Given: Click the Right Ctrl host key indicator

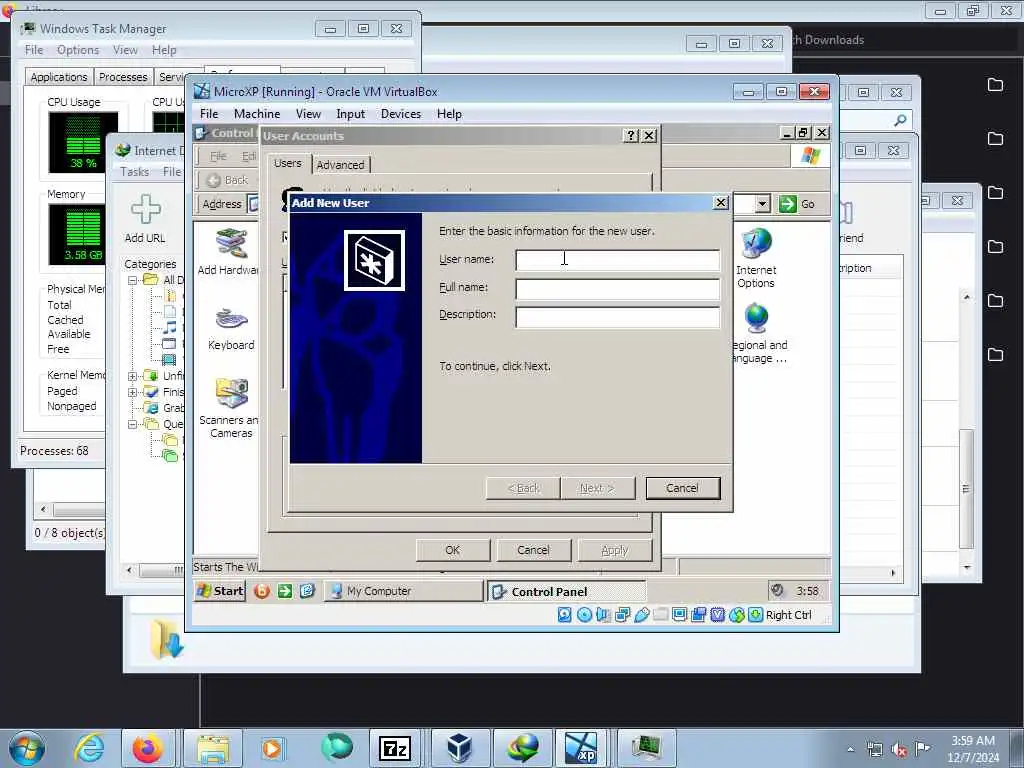Looking at the screenshot, I should (788, 615).
